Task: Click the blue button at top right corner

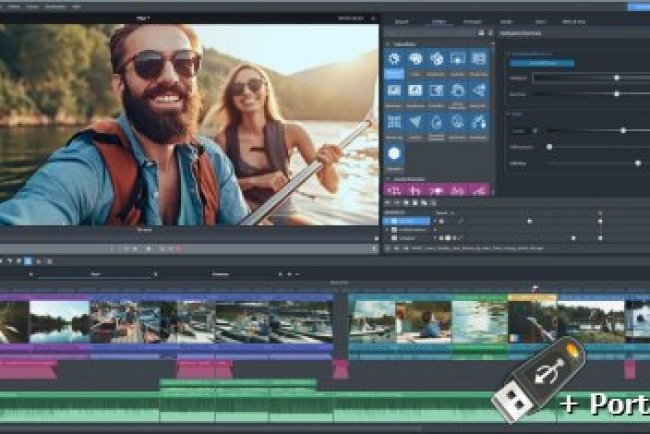Action: click(x=637, y=6)
